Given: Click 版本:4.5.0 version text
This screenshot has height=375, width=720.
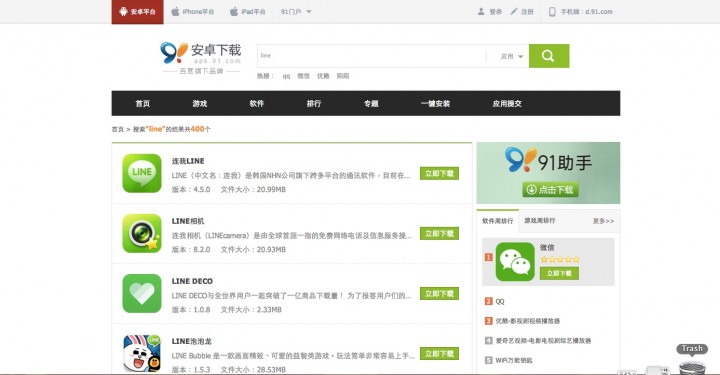Looking at the screenshot, I should pos(191,190).
